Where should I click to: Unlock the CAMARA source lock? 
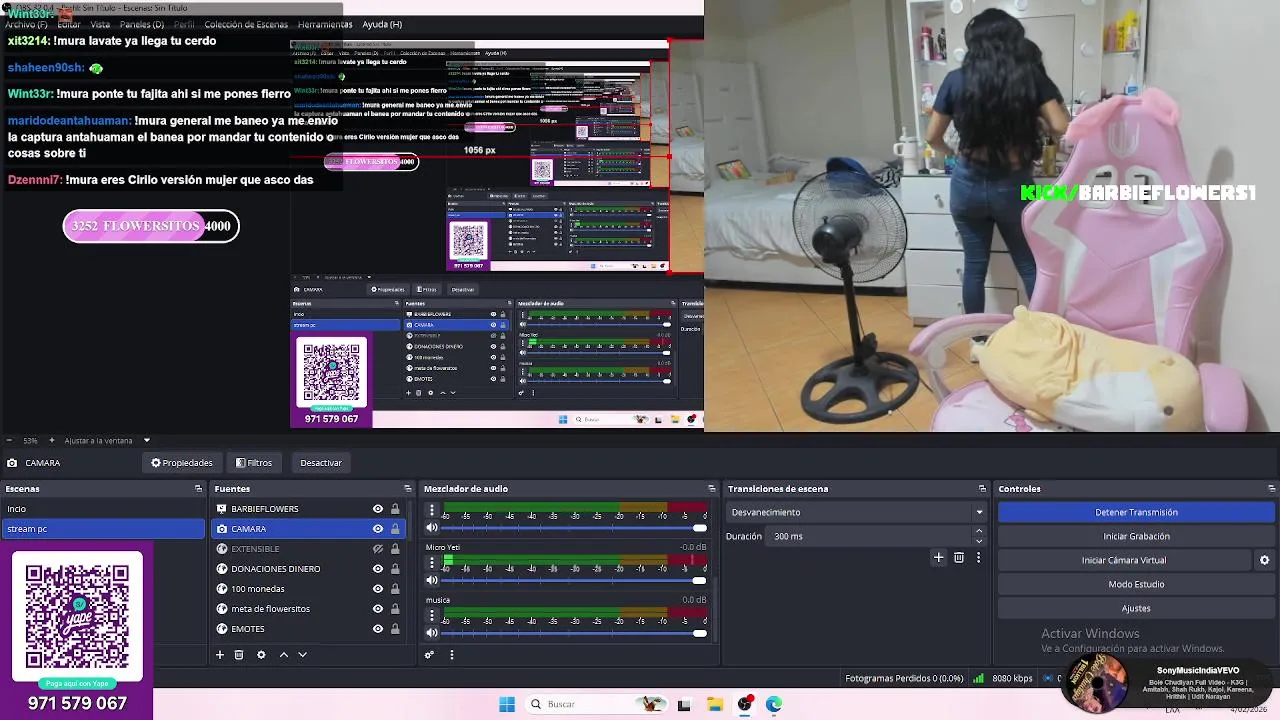click(x=395, y=529)
